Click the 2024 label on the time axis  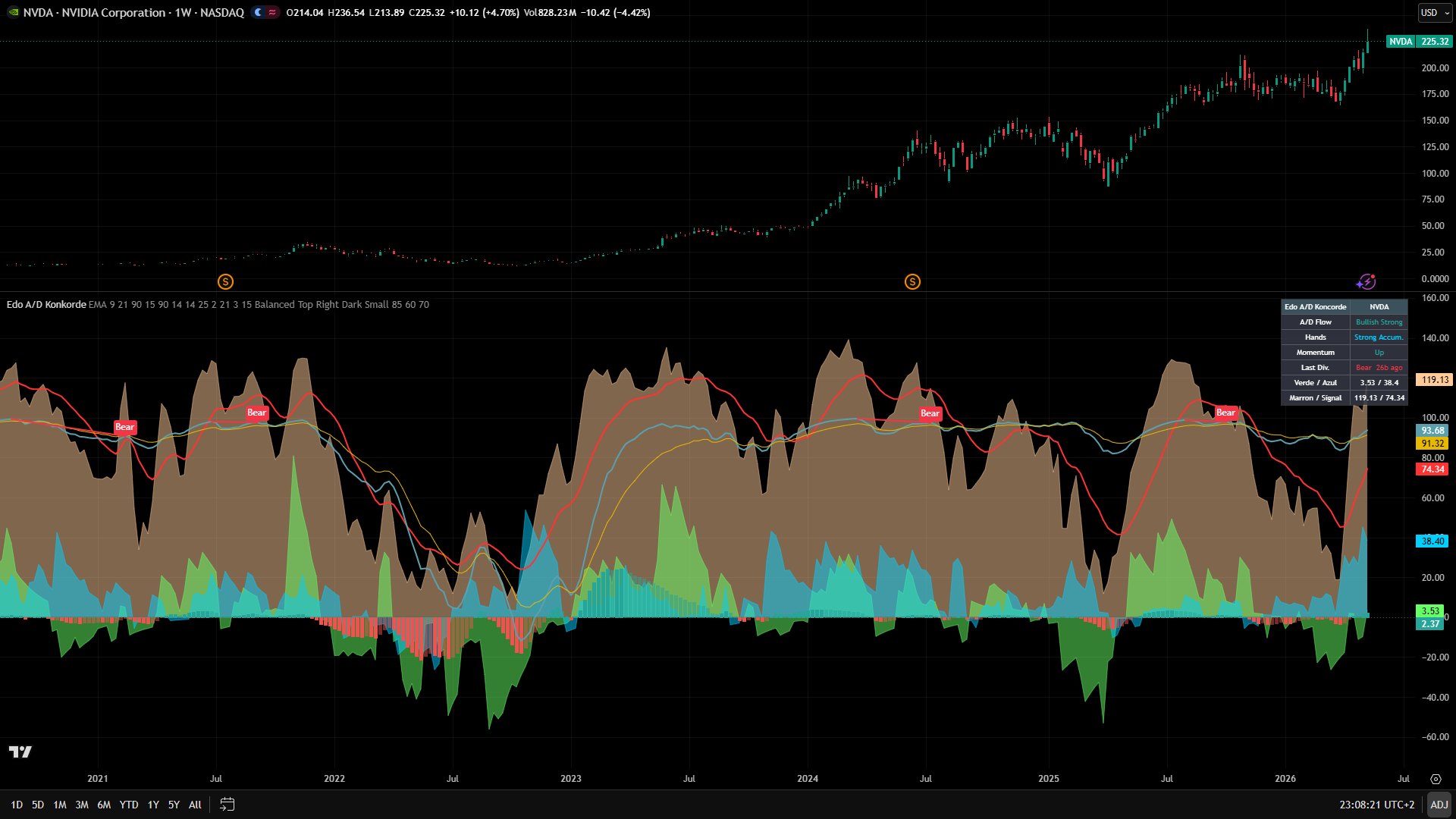point(808,779)
